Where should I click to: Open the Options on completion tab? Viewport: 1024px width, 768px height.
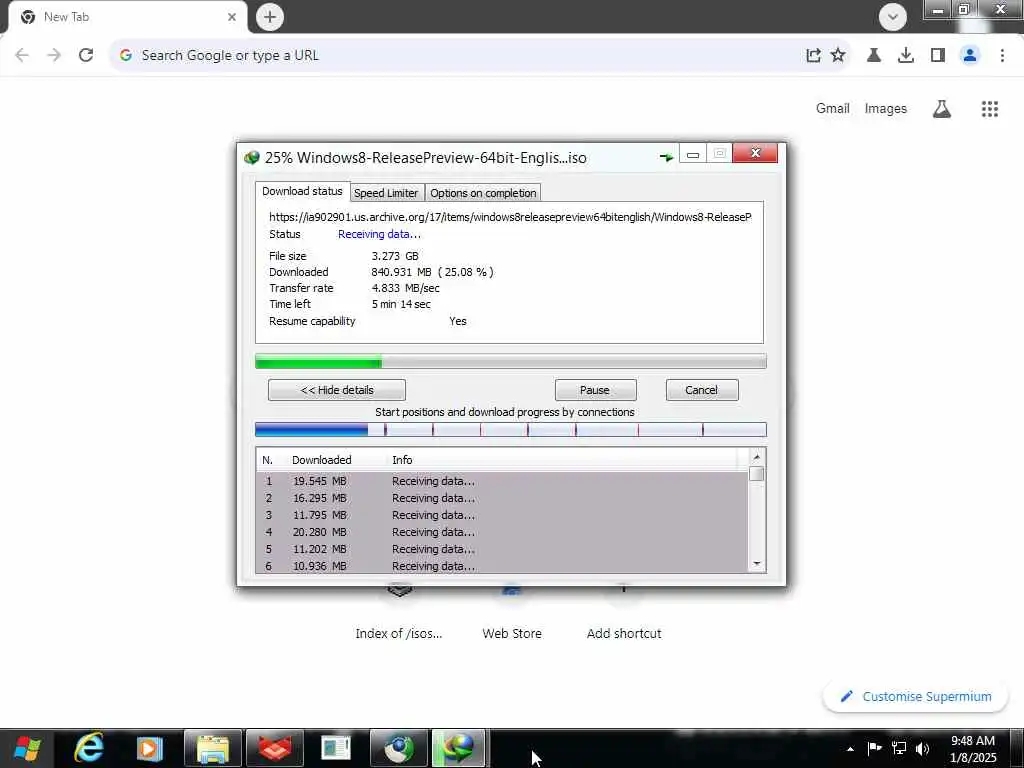483,193
